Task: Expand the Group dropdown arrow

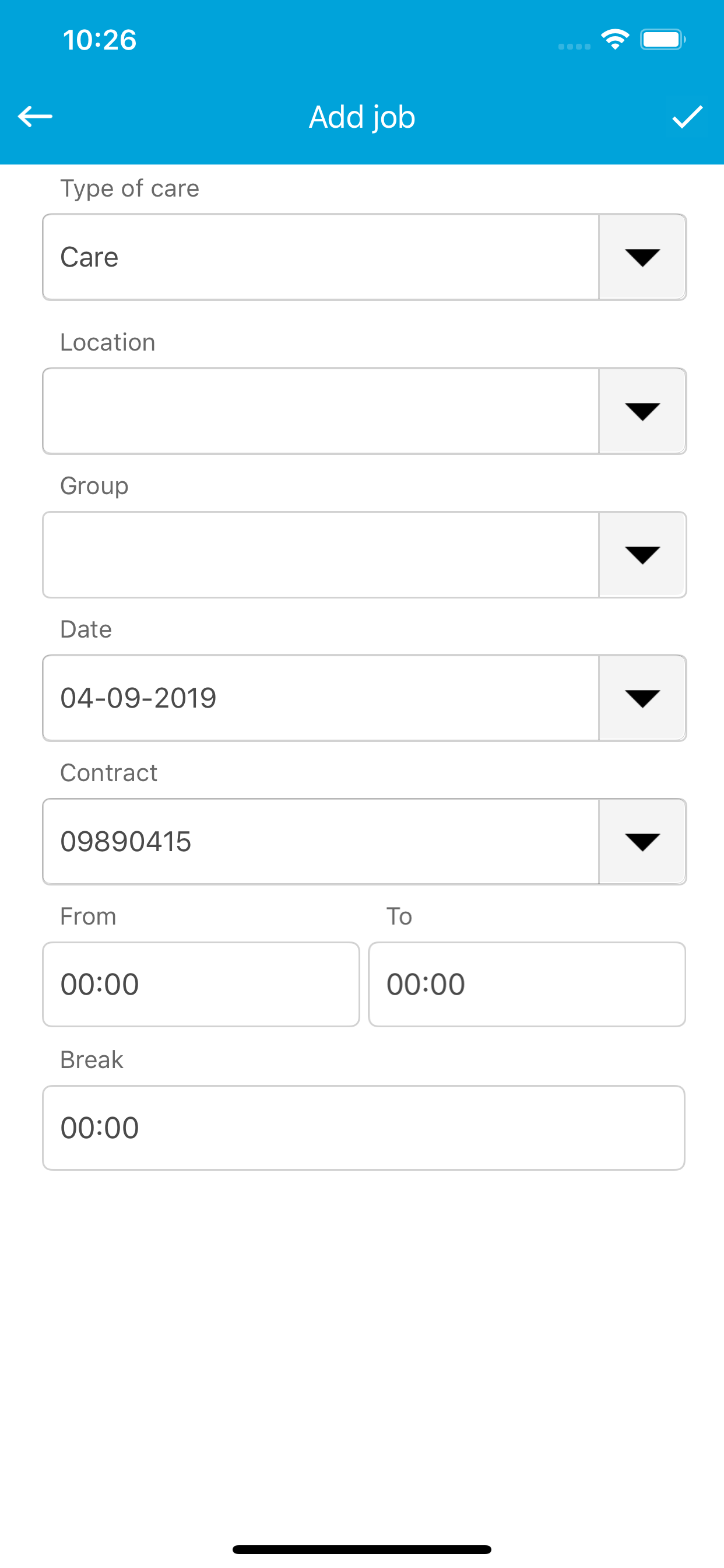Action: click(x=642, y=555)
